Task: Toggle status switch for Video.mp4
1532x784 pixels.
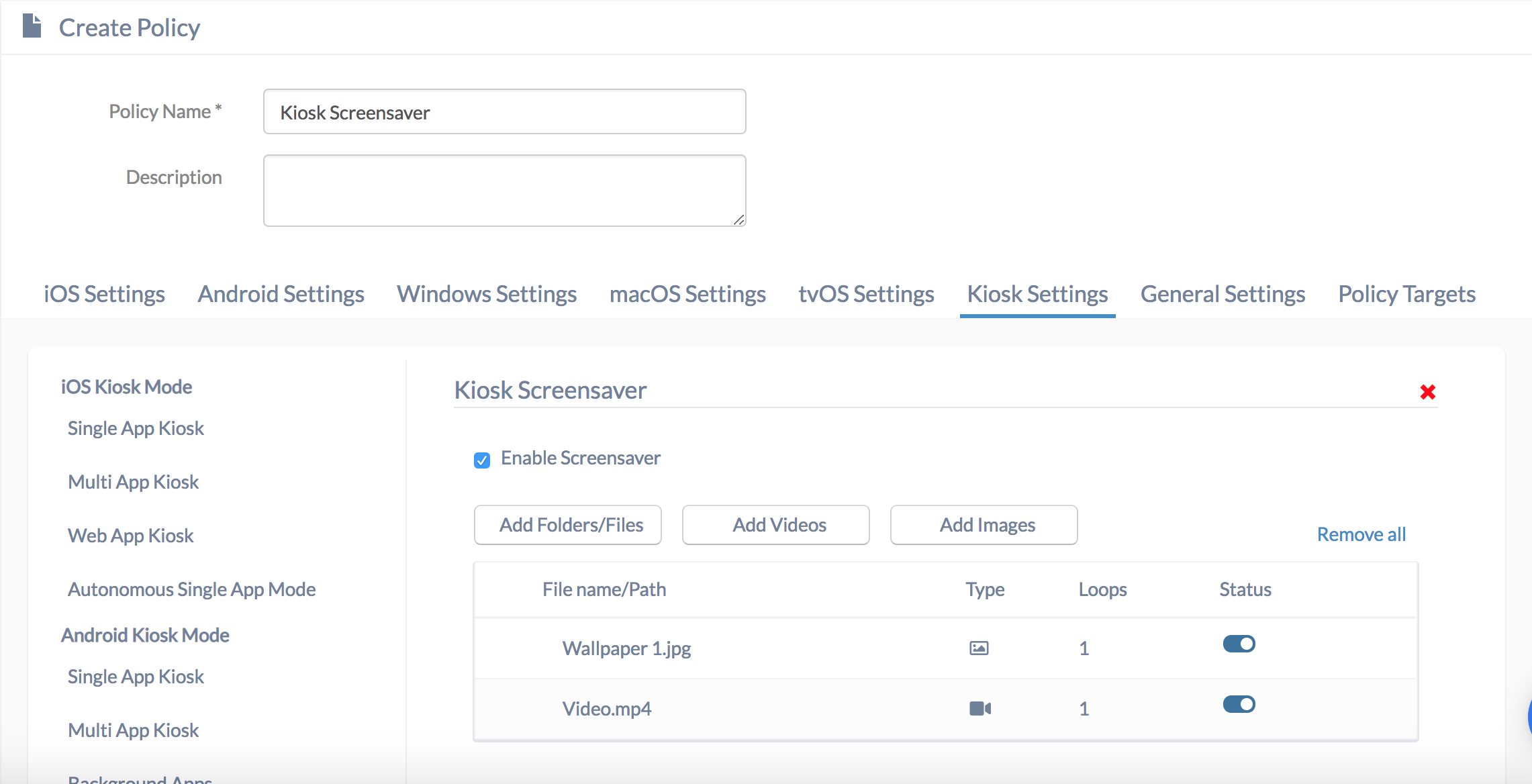Action: 1239,704
